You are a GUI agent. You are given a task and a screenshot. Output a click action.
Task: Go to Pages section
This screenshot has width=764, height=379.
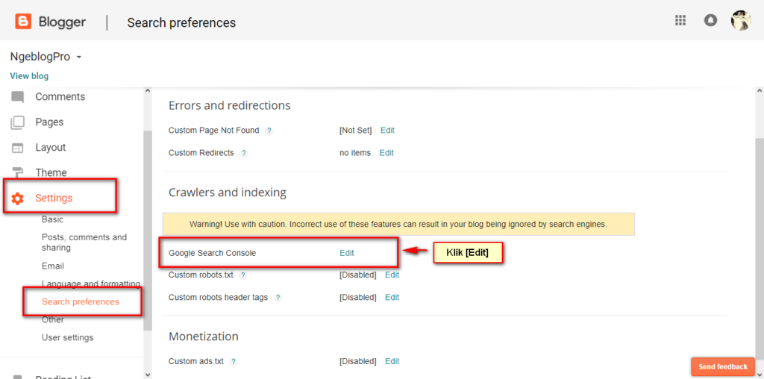[49, 122]
